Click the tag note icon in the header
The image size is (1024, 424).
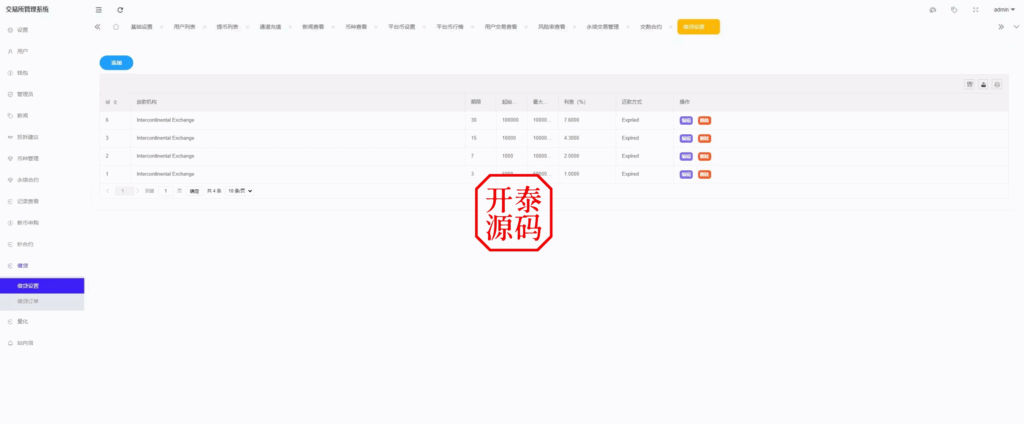(x=954, y=9)
